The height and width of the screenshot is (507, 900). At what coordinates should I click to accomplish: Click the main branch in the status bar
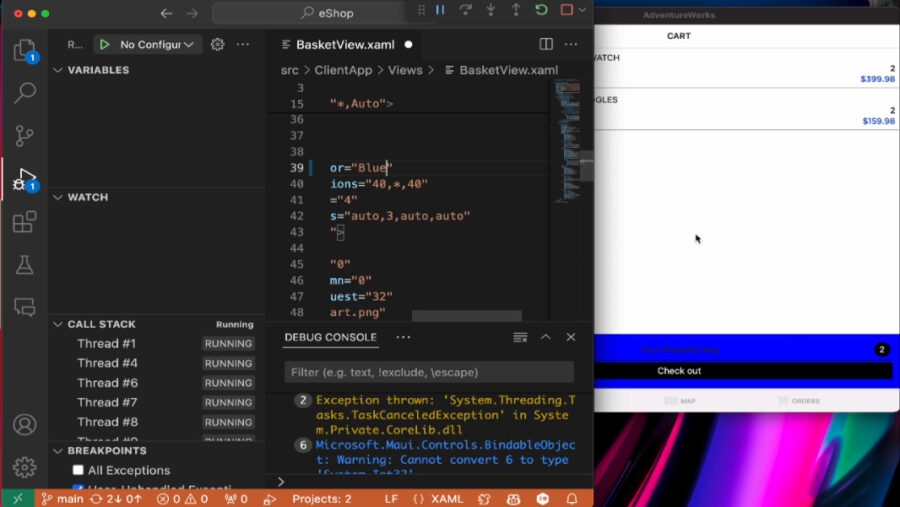(x=63, y=499)
